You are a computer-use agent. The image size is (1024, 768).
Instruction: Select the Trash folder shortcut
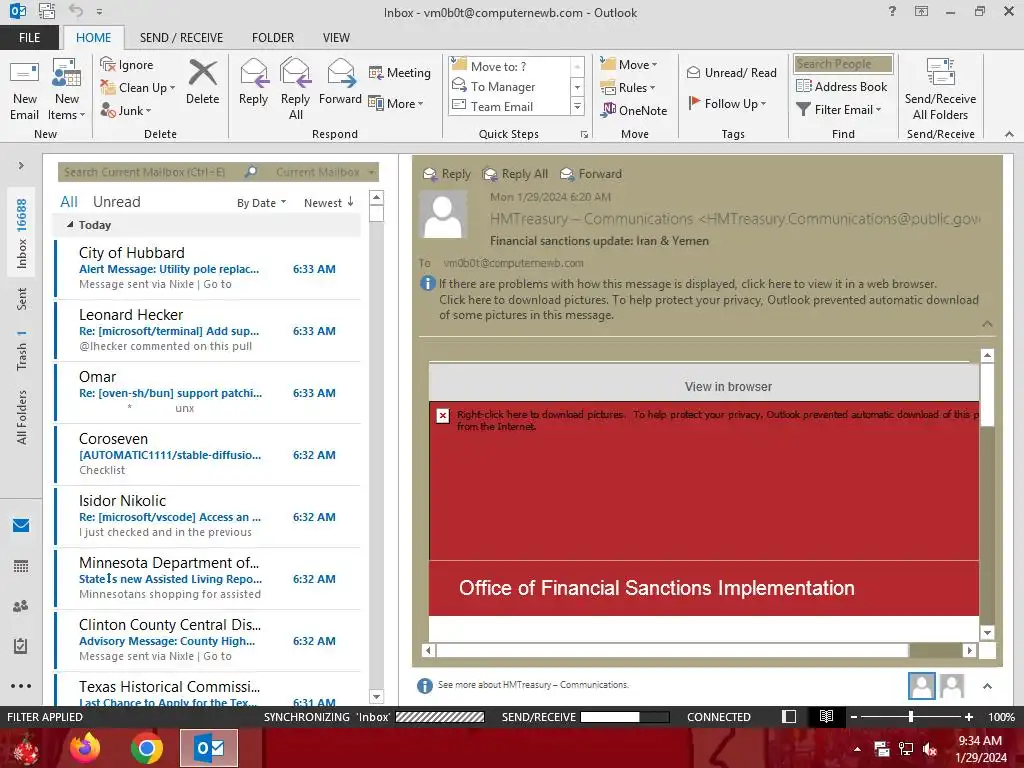22,350
